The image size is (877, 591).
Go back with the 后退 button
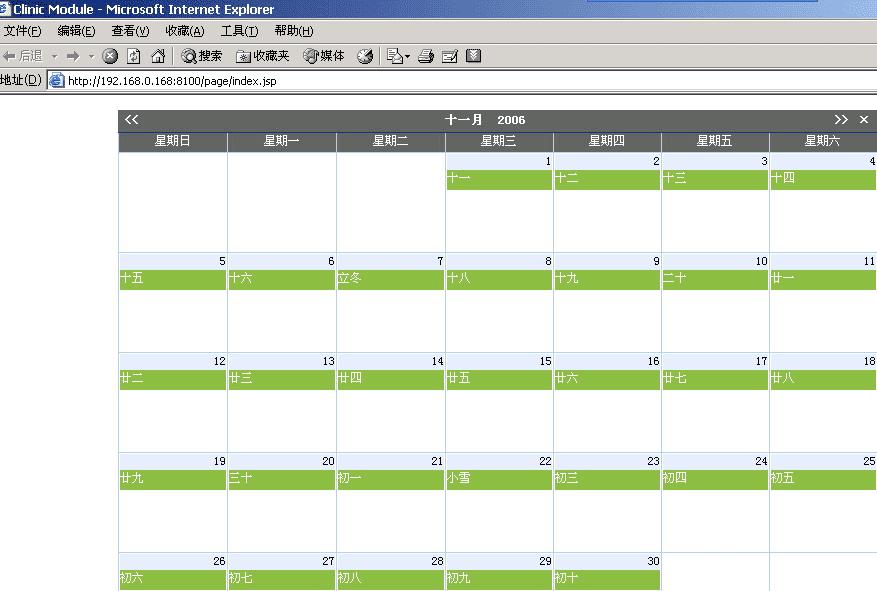click(23, 56)
